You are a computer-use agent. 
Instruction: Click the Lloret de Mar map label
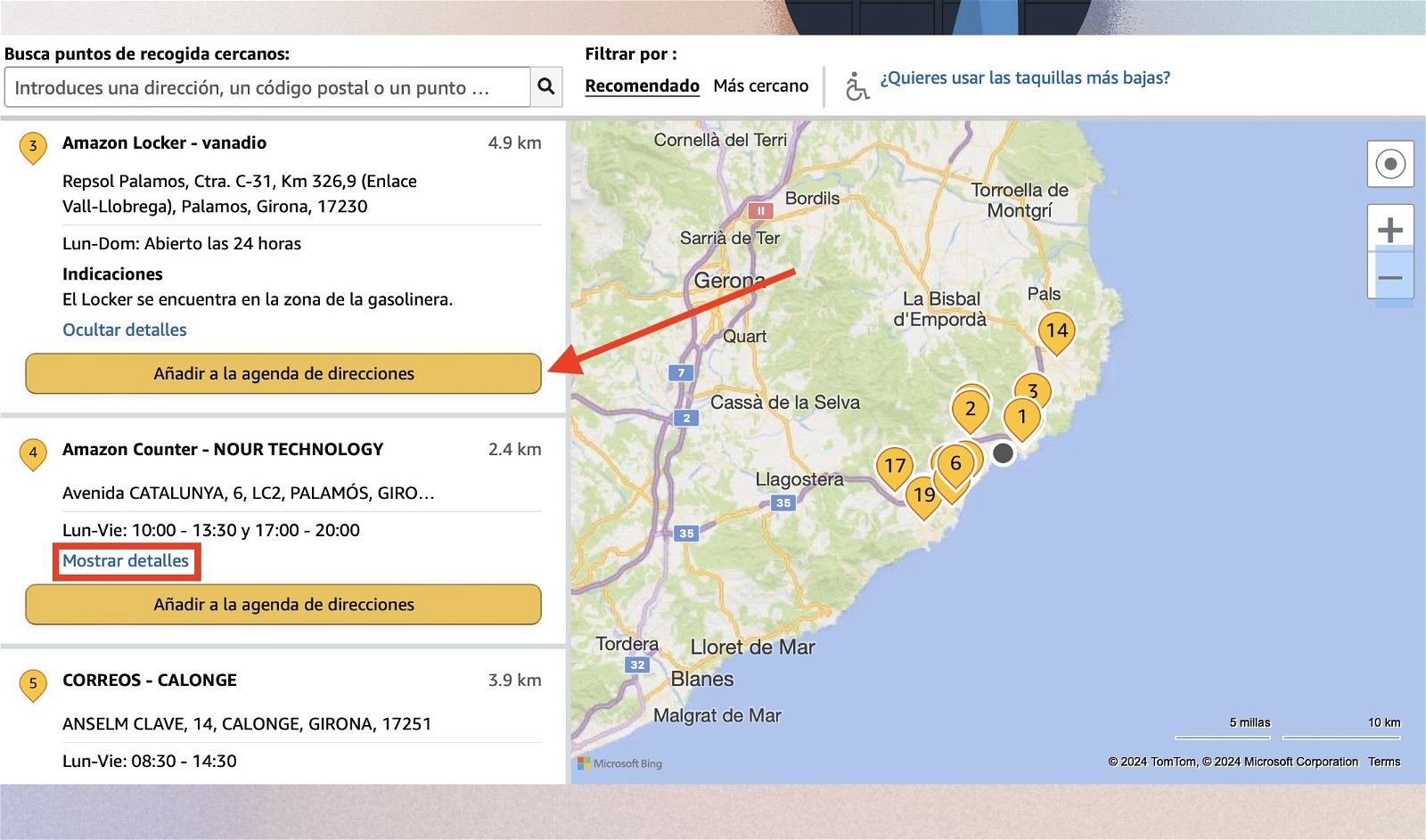[x=752, y=648]
